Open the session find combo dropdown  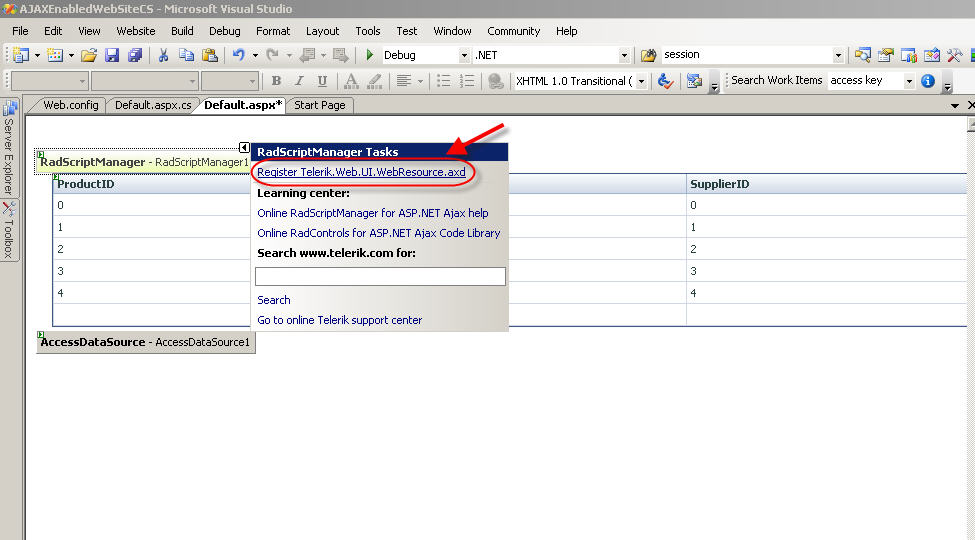(x=838, y=55)
